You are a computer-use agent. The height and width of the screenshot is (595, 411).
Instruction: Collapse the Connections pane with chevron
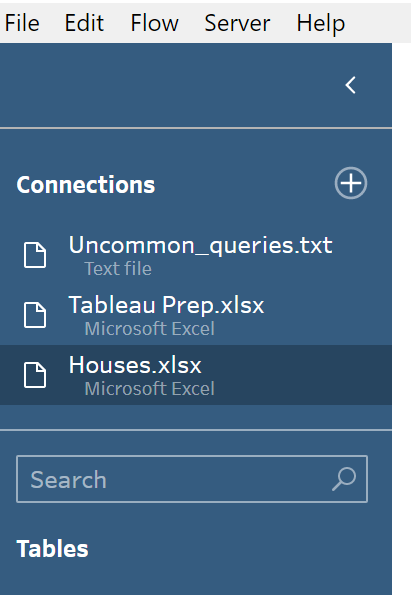(x=350, y=85)
